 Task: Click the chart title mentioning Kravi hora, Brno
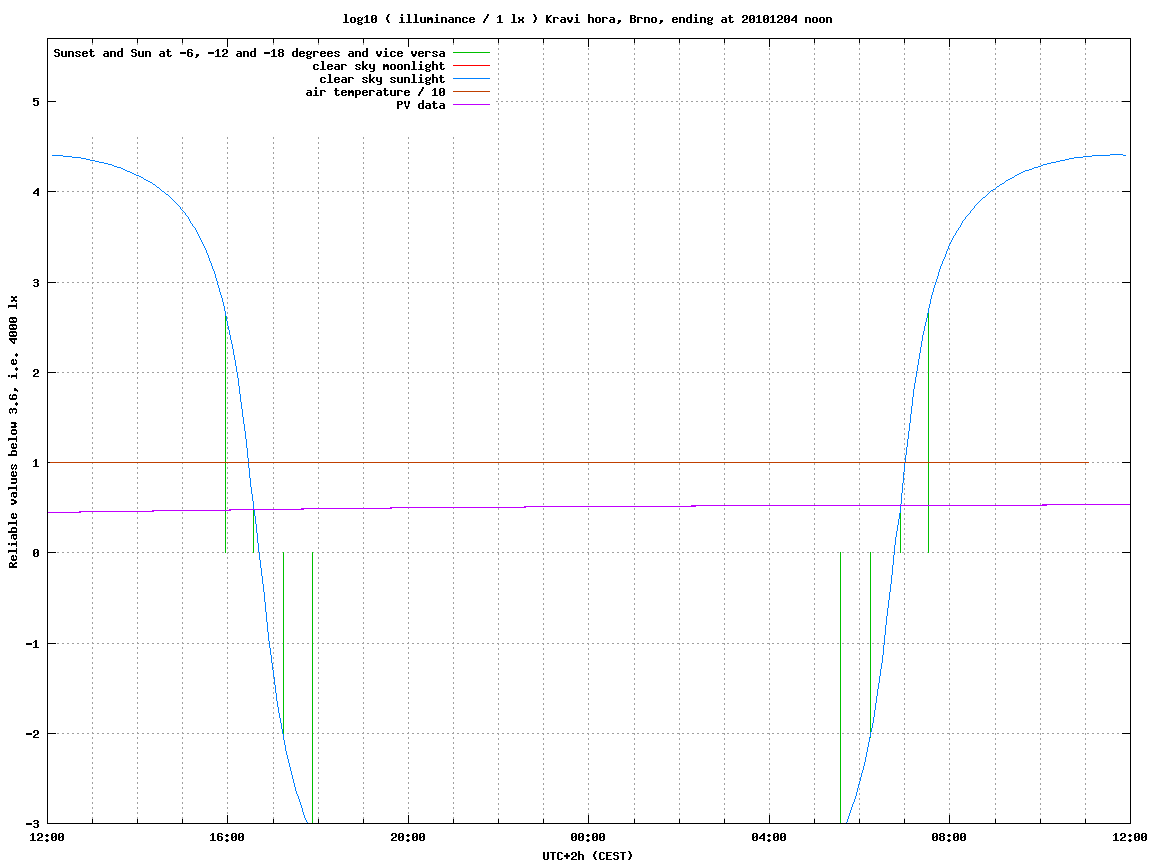pos(587,19)
